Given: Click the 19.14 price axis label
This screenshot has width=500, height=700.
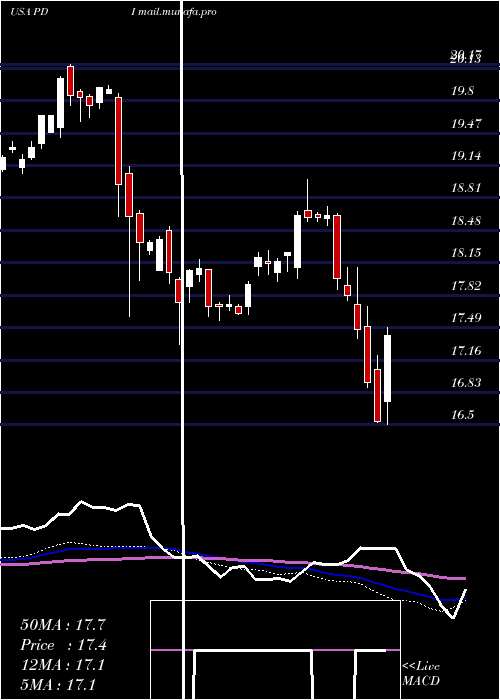Looking at the screenshot, I should pos(466,156).
